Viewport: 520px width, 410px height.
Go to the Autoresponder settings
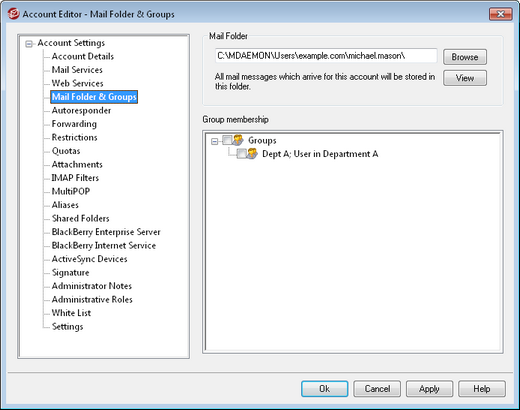coord(81,110)
